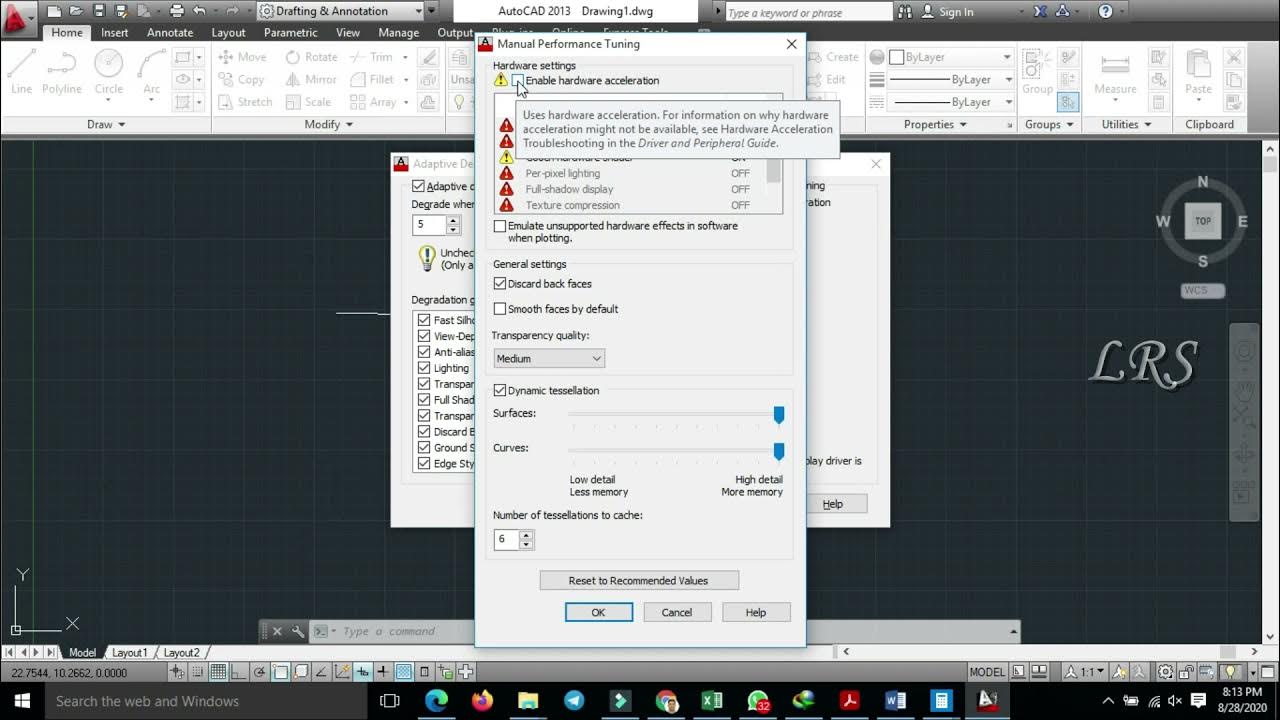Image resolution: width=1280 pixels, height=720 pixels.
Task: Switch to the Home ribbon tab
Action: (x=67, y=32)
